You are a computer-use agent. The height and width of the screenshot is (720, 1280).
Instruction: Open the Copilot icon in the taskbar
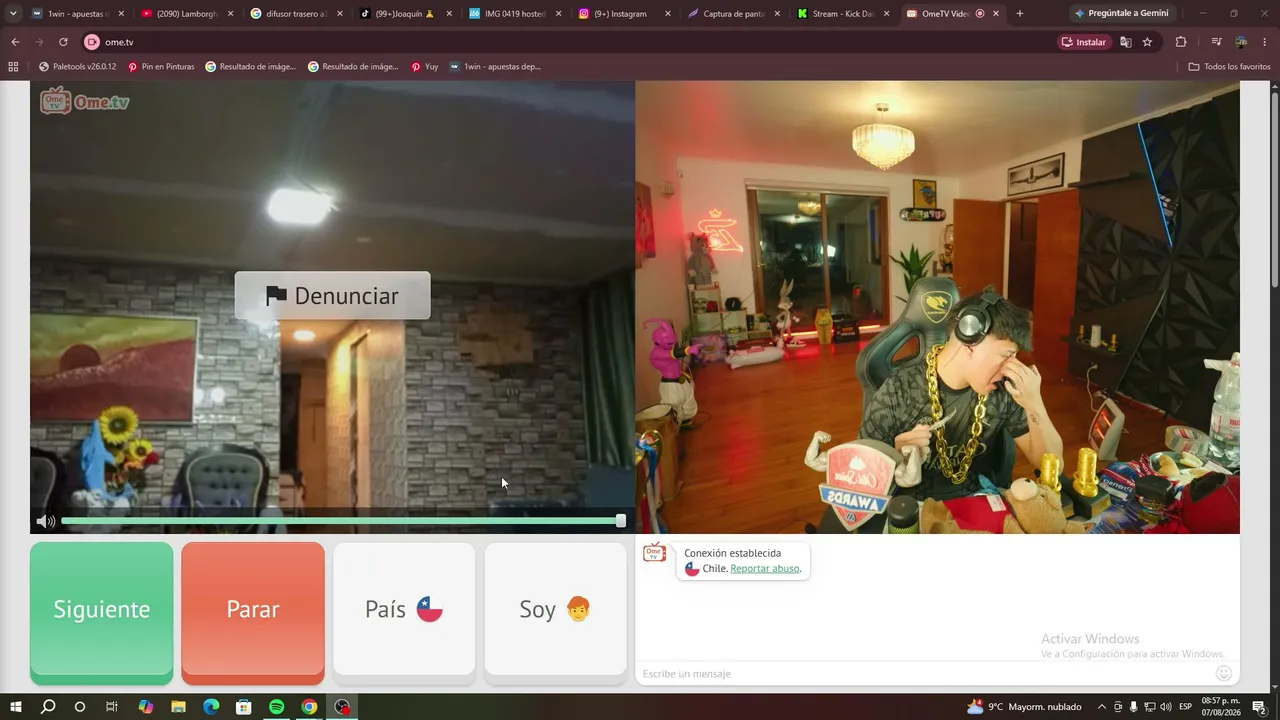pyautogui.click(x=145, y=707)
